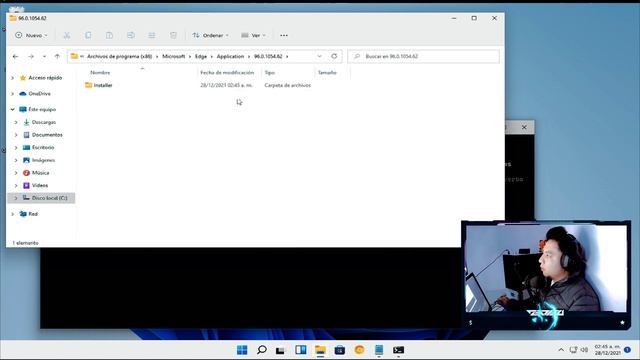
Task: Sort by the Nombre column header
Action: click(100, 73)
